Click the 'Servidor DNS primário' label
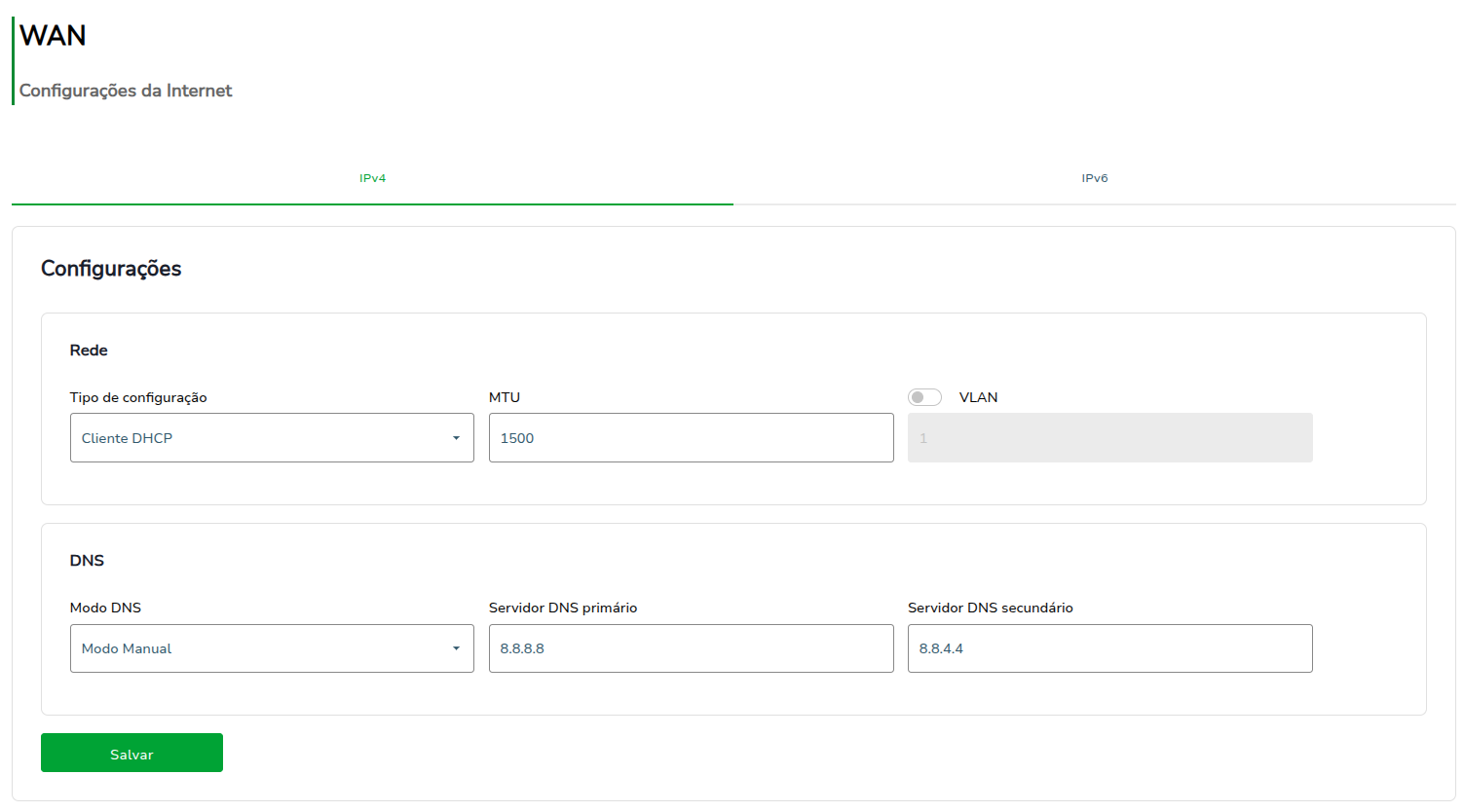 click(x=563, y=608)
